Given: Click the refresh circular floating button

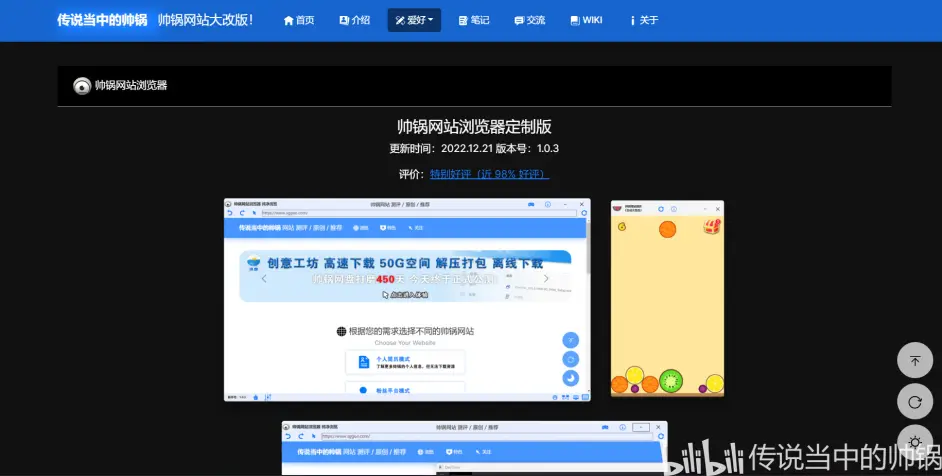Looking at the screenshot, I should pos(915,401).
